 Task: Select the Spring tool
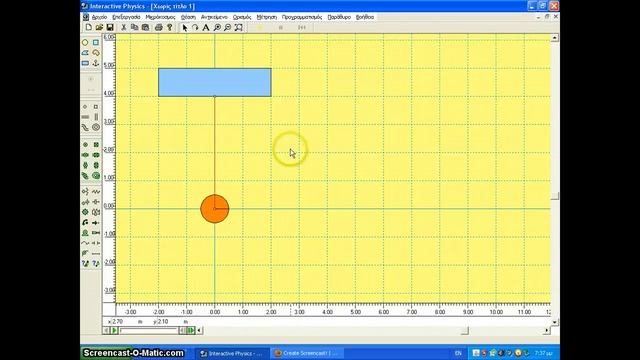pyautogui.click(x=96, y=191)
